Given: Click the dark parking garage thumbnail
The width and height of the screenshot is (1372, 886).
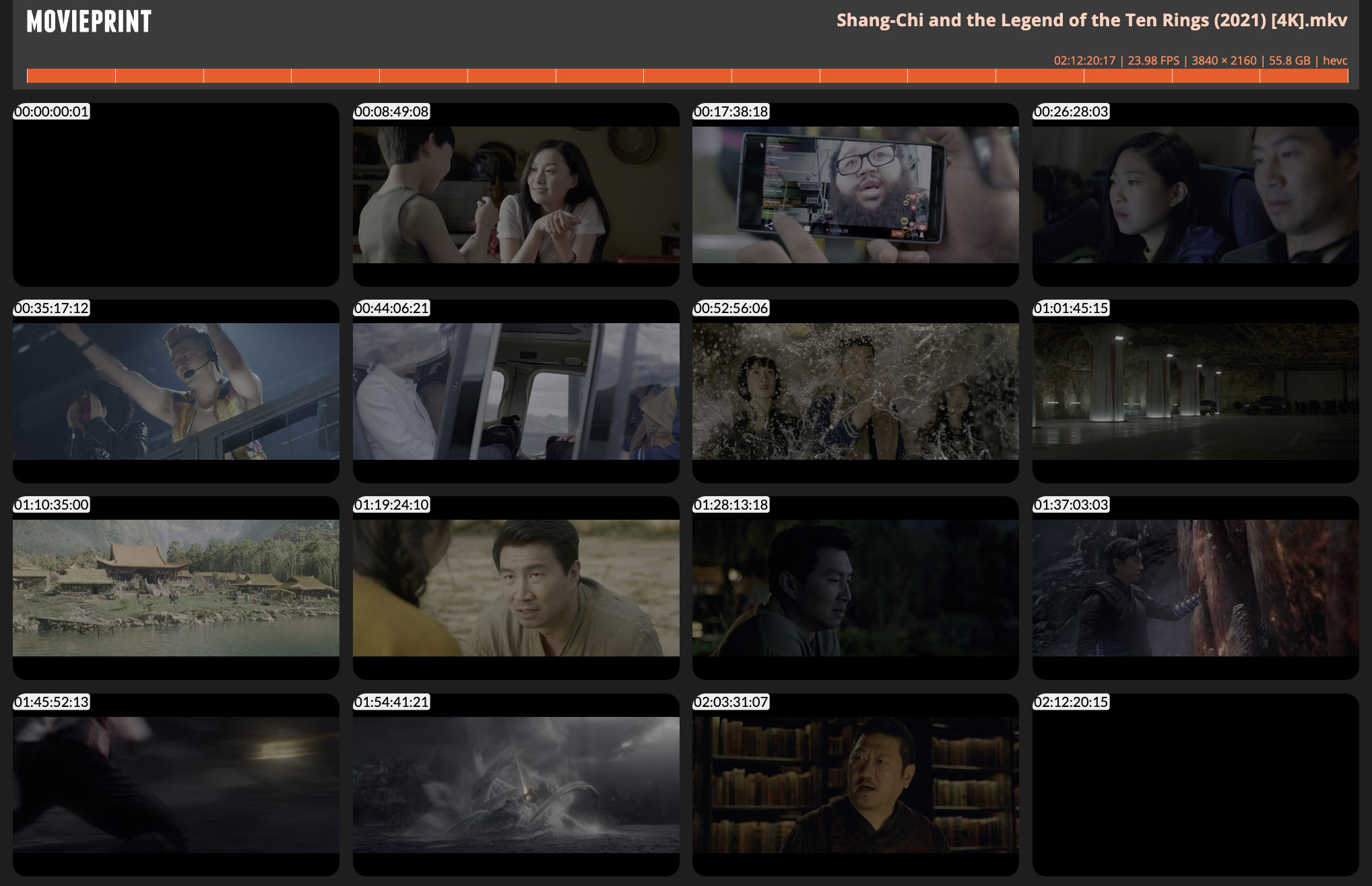Looking at the screenshot, I should (1196, 392).
